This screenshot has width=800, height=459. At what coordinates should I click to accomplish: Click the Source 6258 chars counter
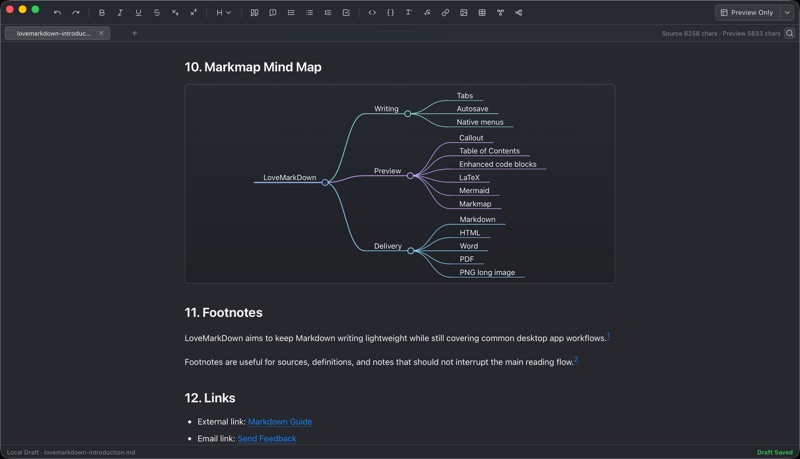pos(689,34)
